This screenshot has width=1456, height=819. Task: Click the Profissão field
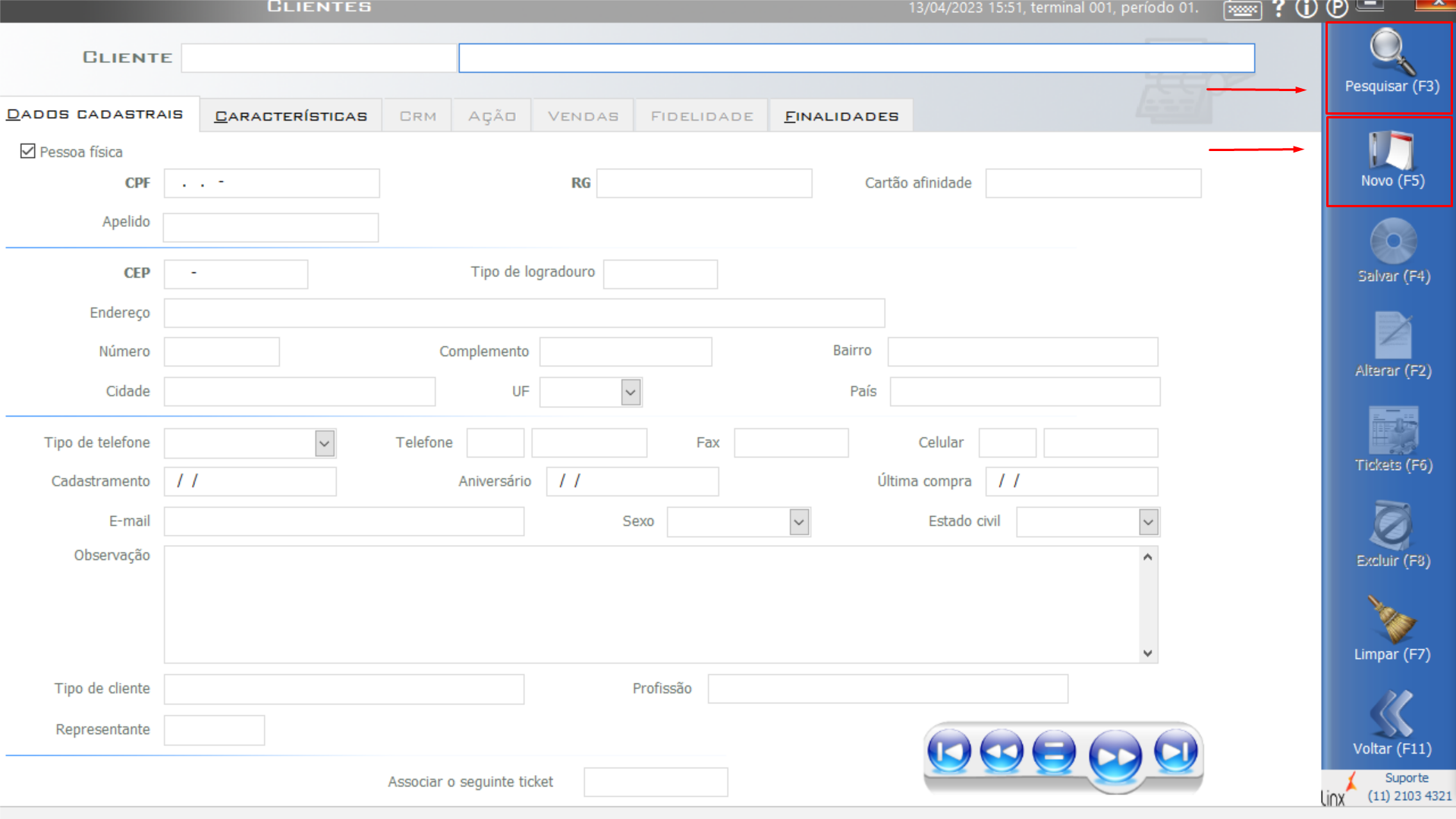[888, 689]
